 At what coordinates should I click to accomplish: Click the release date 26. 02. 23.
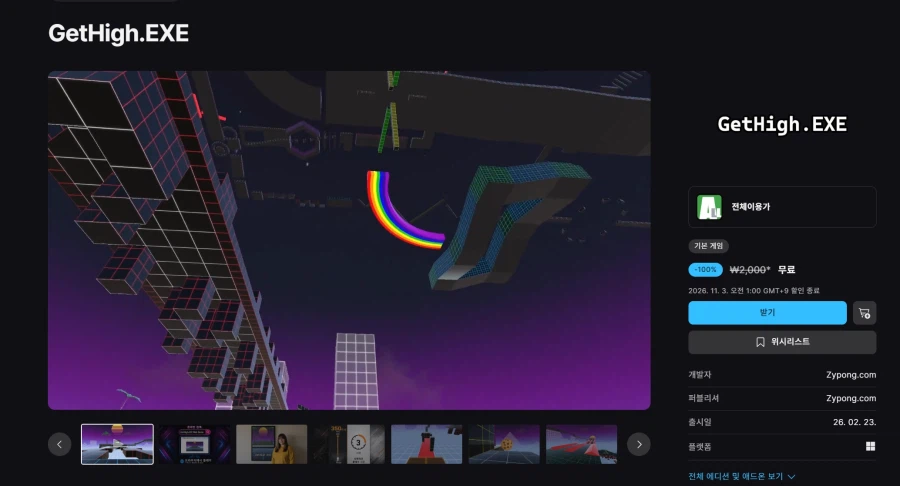point(855,422)
